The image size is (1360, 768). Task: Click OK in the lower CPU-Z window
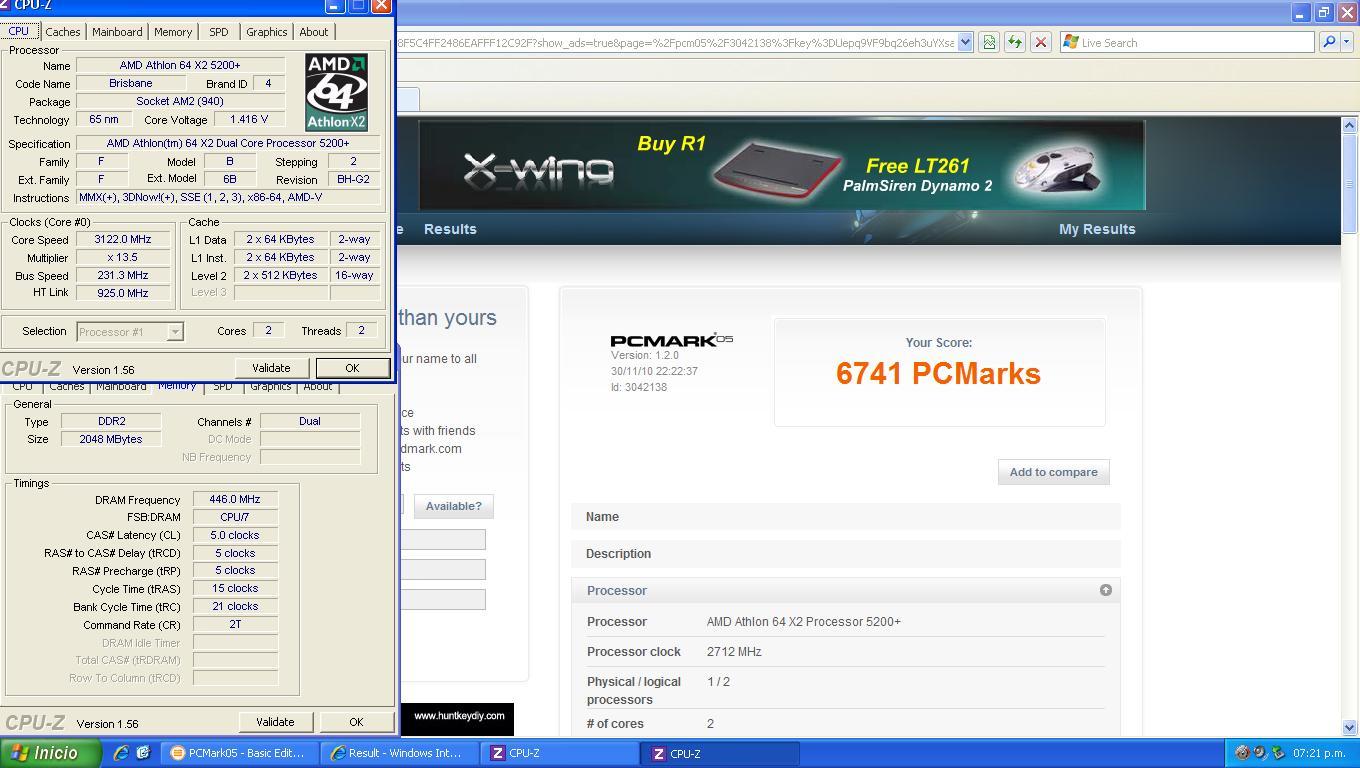[x=356, y=722]
